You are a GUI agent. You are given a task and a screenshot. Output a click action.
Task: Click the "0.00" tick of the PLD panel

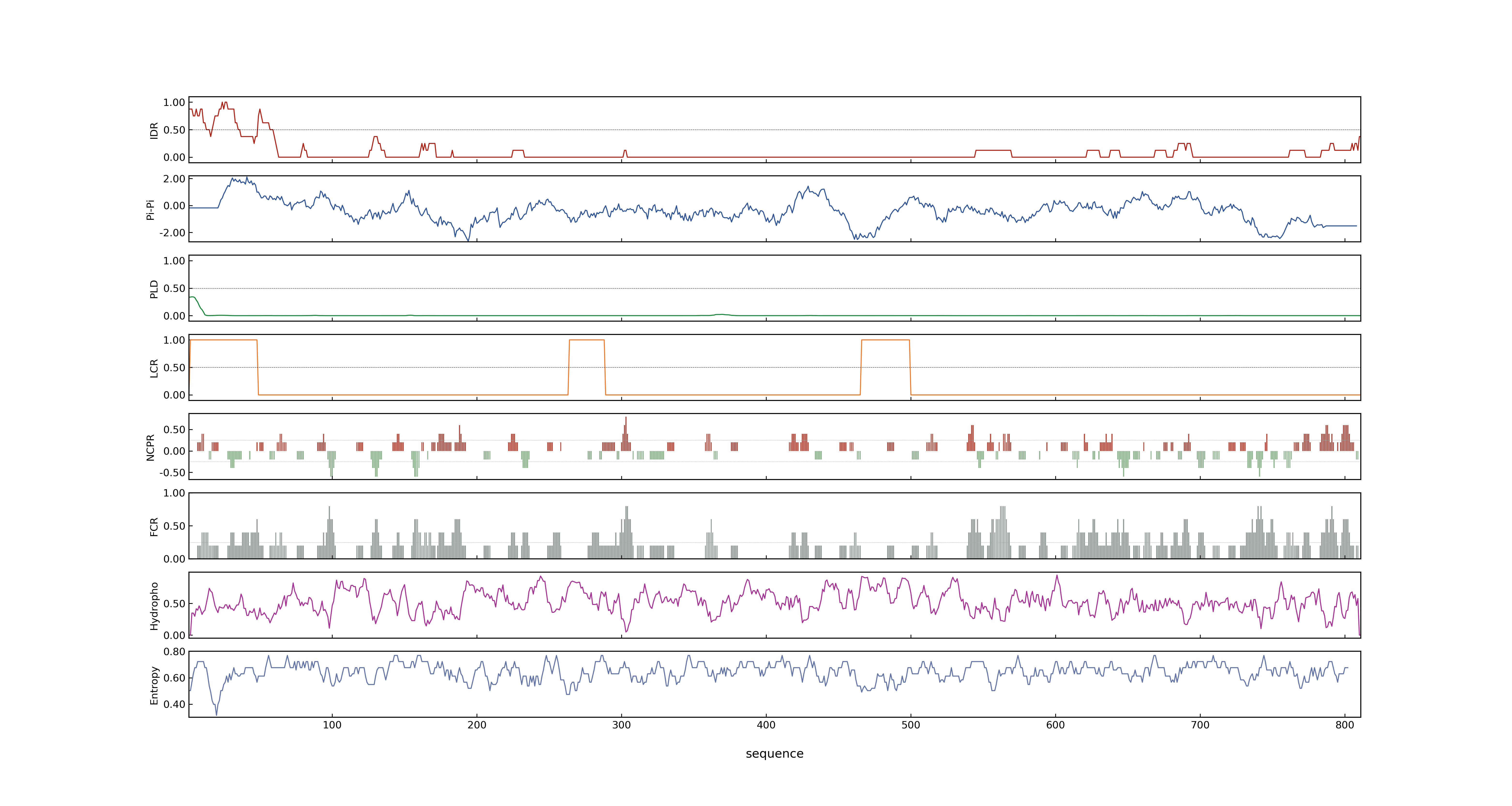coord(174,316)
